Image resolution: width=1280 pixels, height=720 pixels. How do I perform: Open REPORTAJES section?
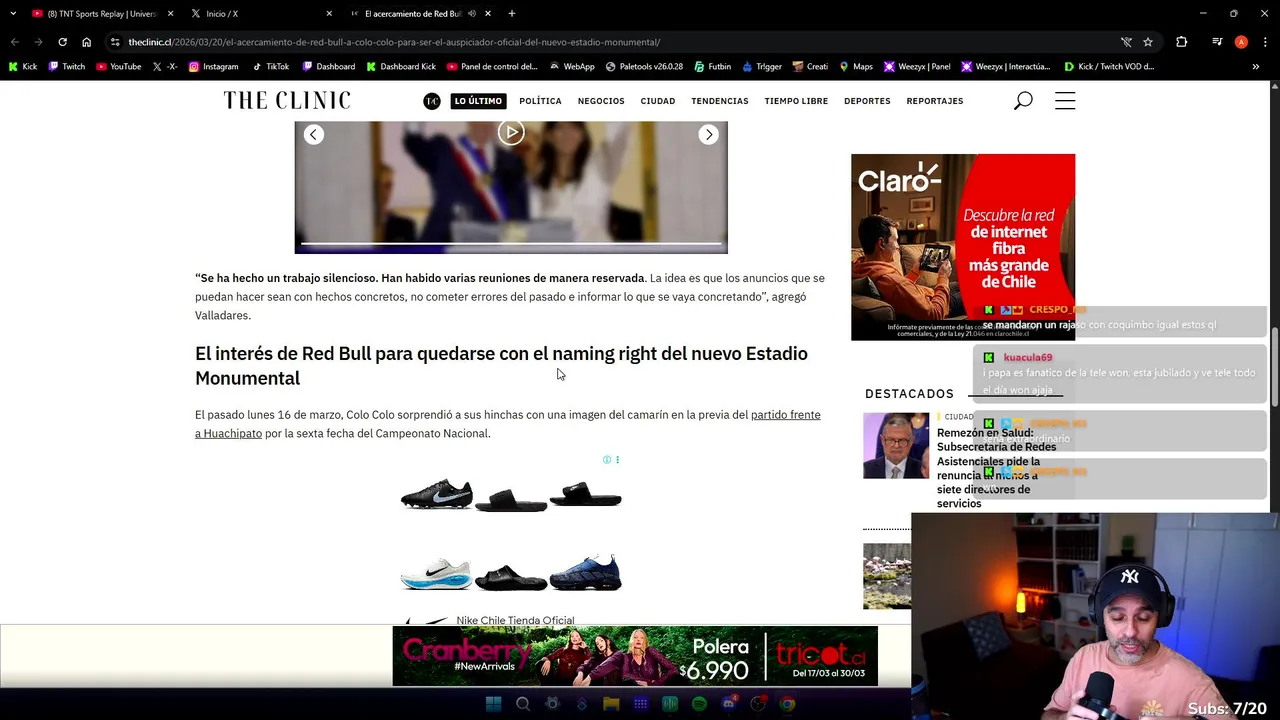tap(935, 101)
